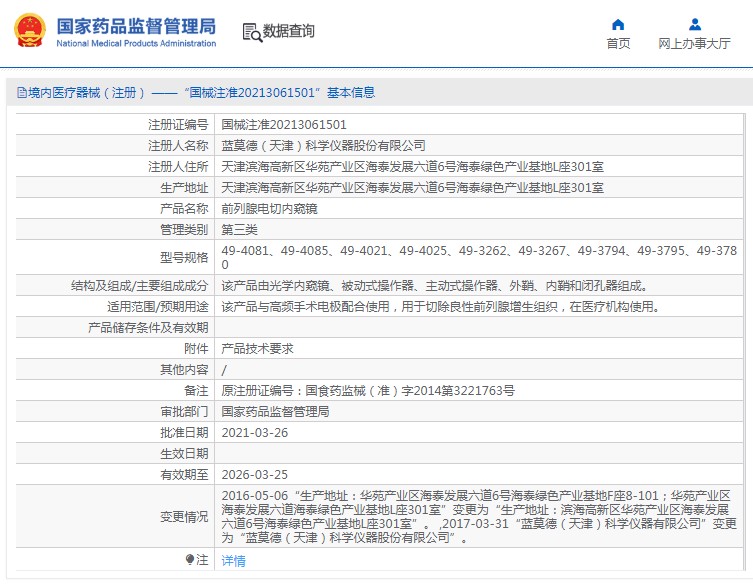Screen dimensions: 753x584
Task: Click the national emblem logo
Action: click(30, 31)
